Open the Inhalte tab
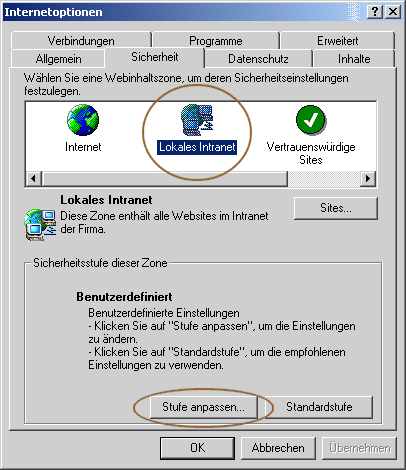The height and width of the screenshot is (470, 406). pos(354,59)
